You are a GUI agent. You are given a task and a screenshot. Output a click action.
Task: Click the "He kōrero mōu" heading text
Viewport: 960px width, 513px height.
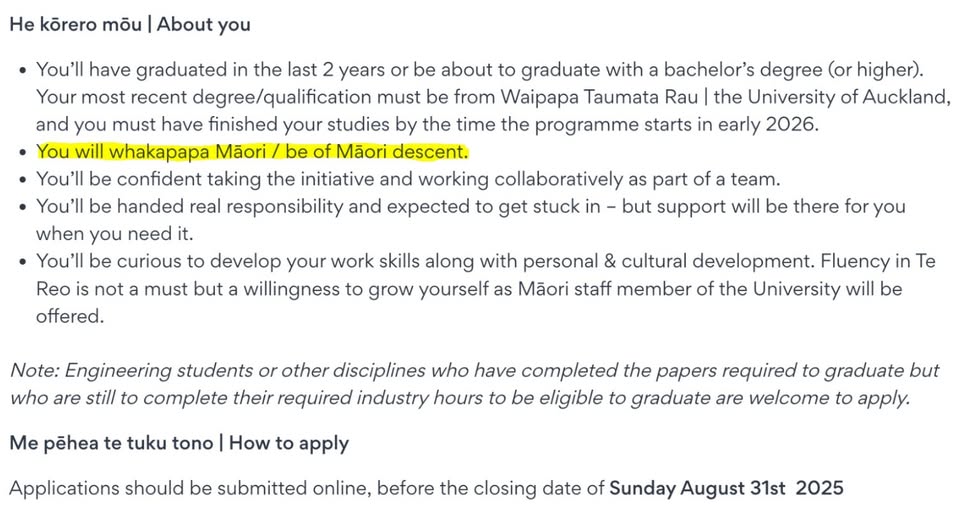[75, 25]
